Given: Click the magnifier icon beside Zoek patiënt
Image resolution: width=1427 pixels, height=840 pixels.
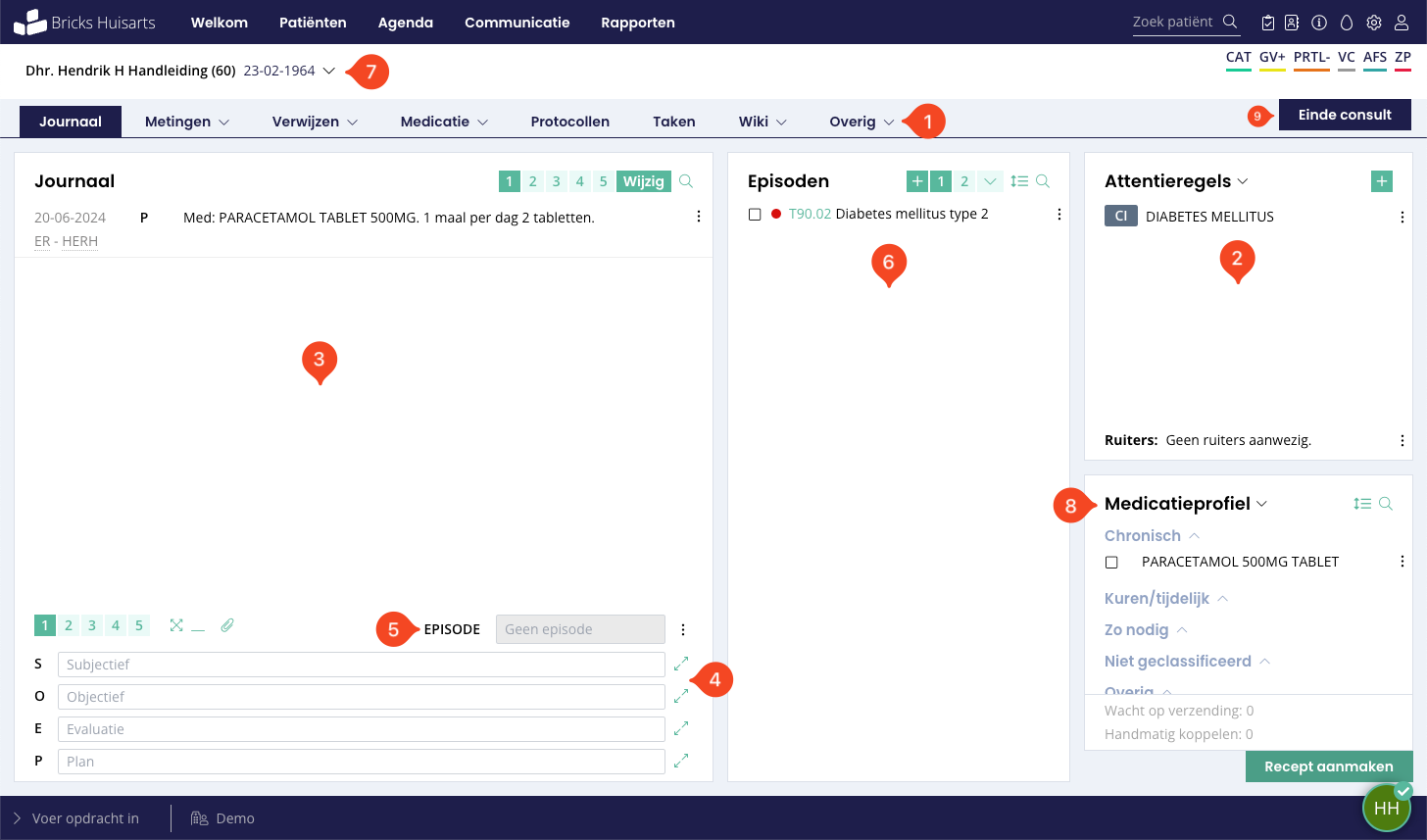Looking at the screenshot, I should pos(1229,22).
